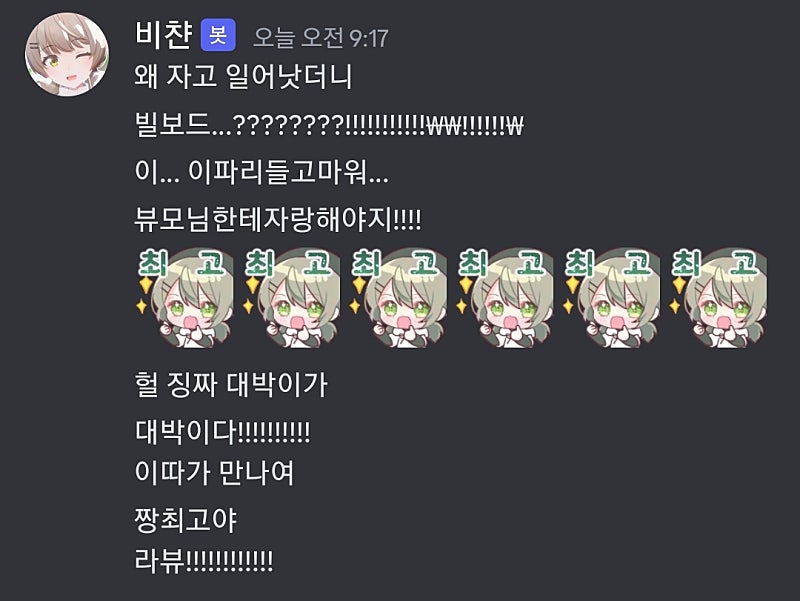Click the final line 라뷰!!!!!!!!!!!!
This screenshot has width=800, height=601.
point(204,561)
